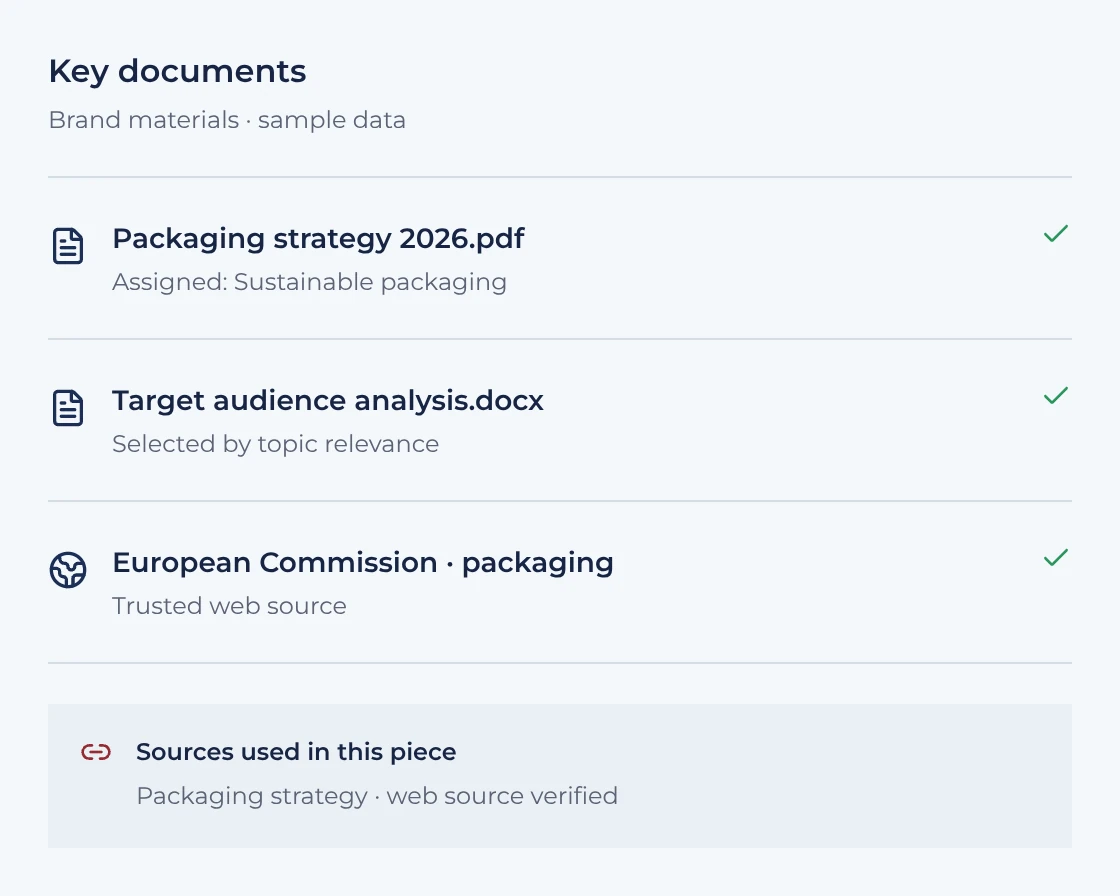Click the green checkmark for Packaging strategy 2026.pdf
This screenshot has width=1120, height=896.
[x=1056, y=234]
